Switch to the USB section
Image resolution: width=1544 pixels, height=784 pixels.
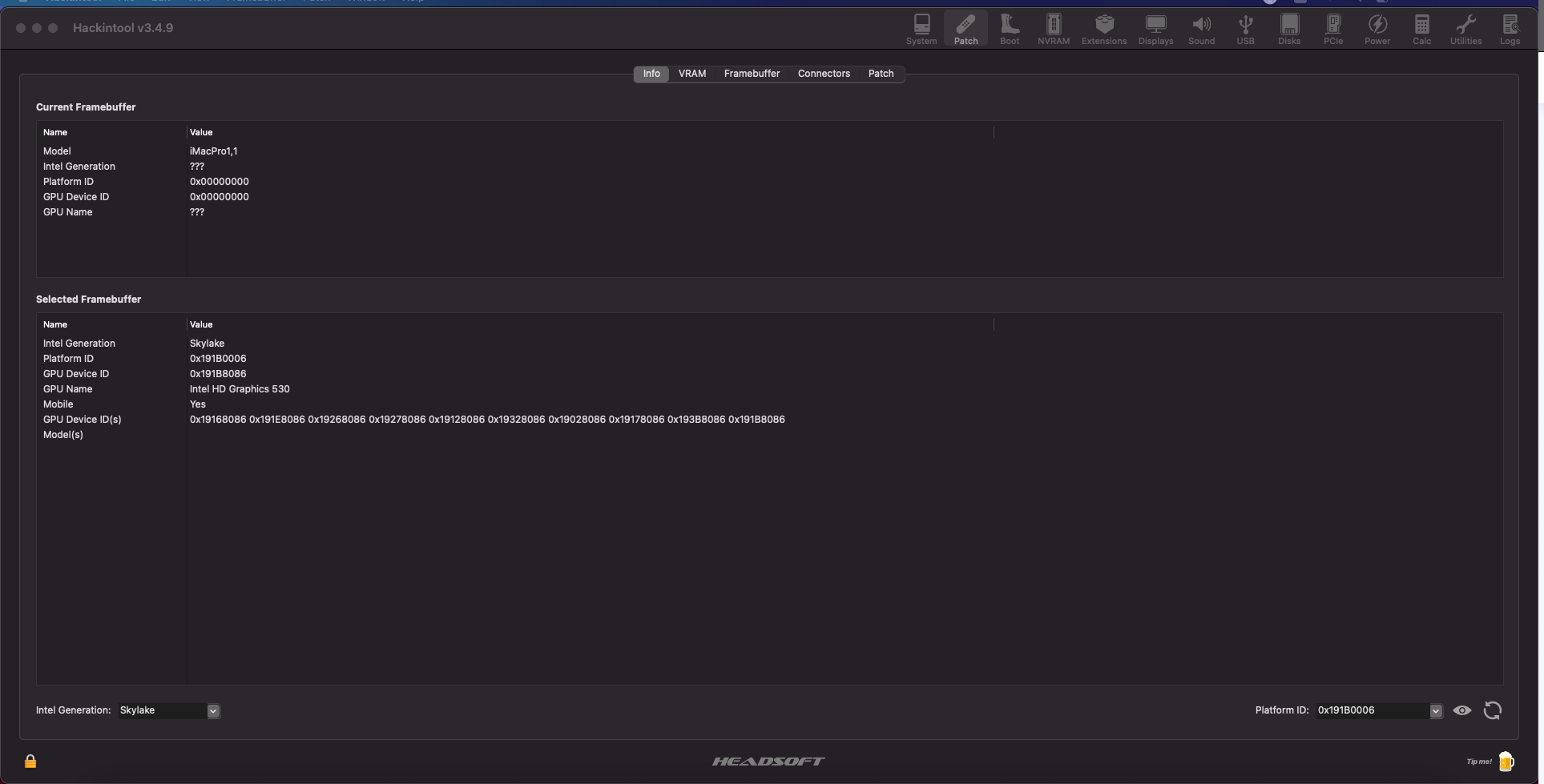pos(1245,30)
